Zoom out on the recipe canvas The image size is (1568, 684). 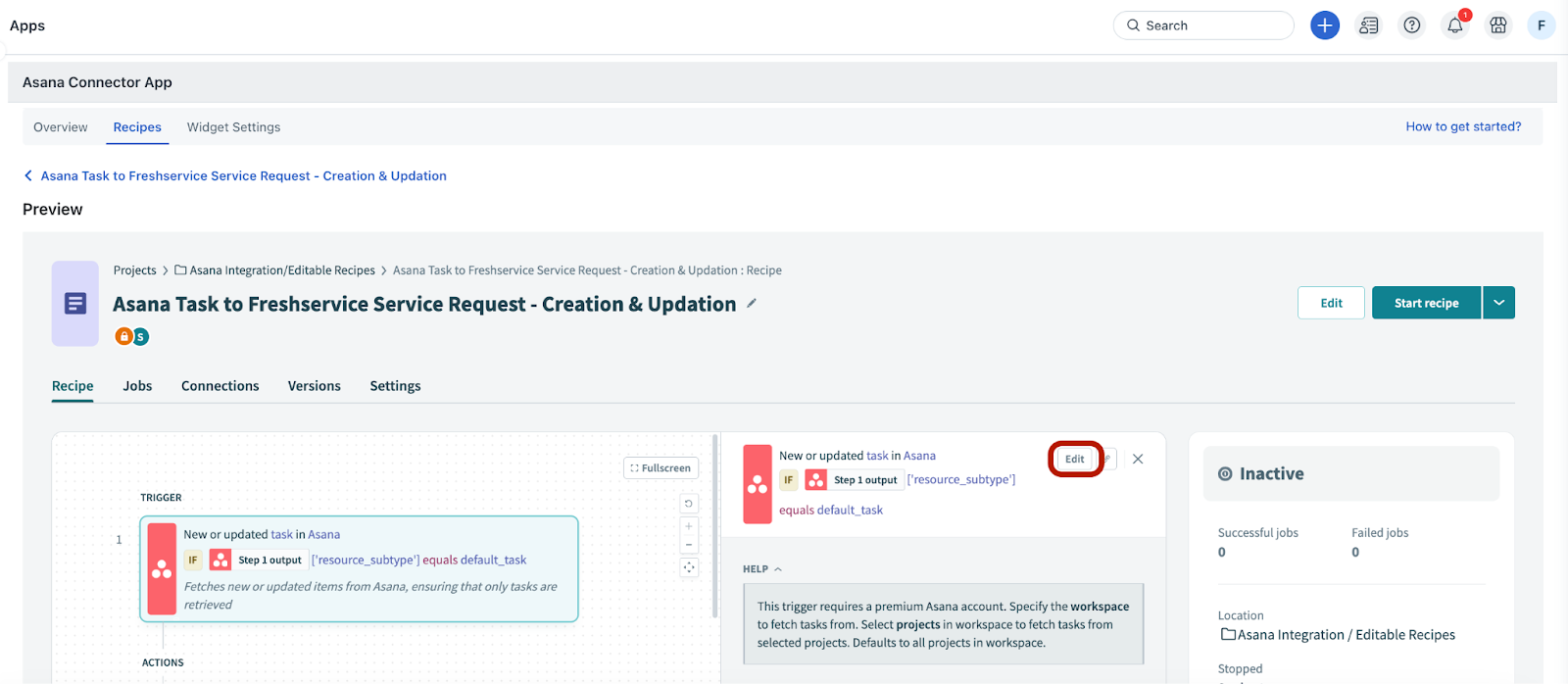click(689, 544)
